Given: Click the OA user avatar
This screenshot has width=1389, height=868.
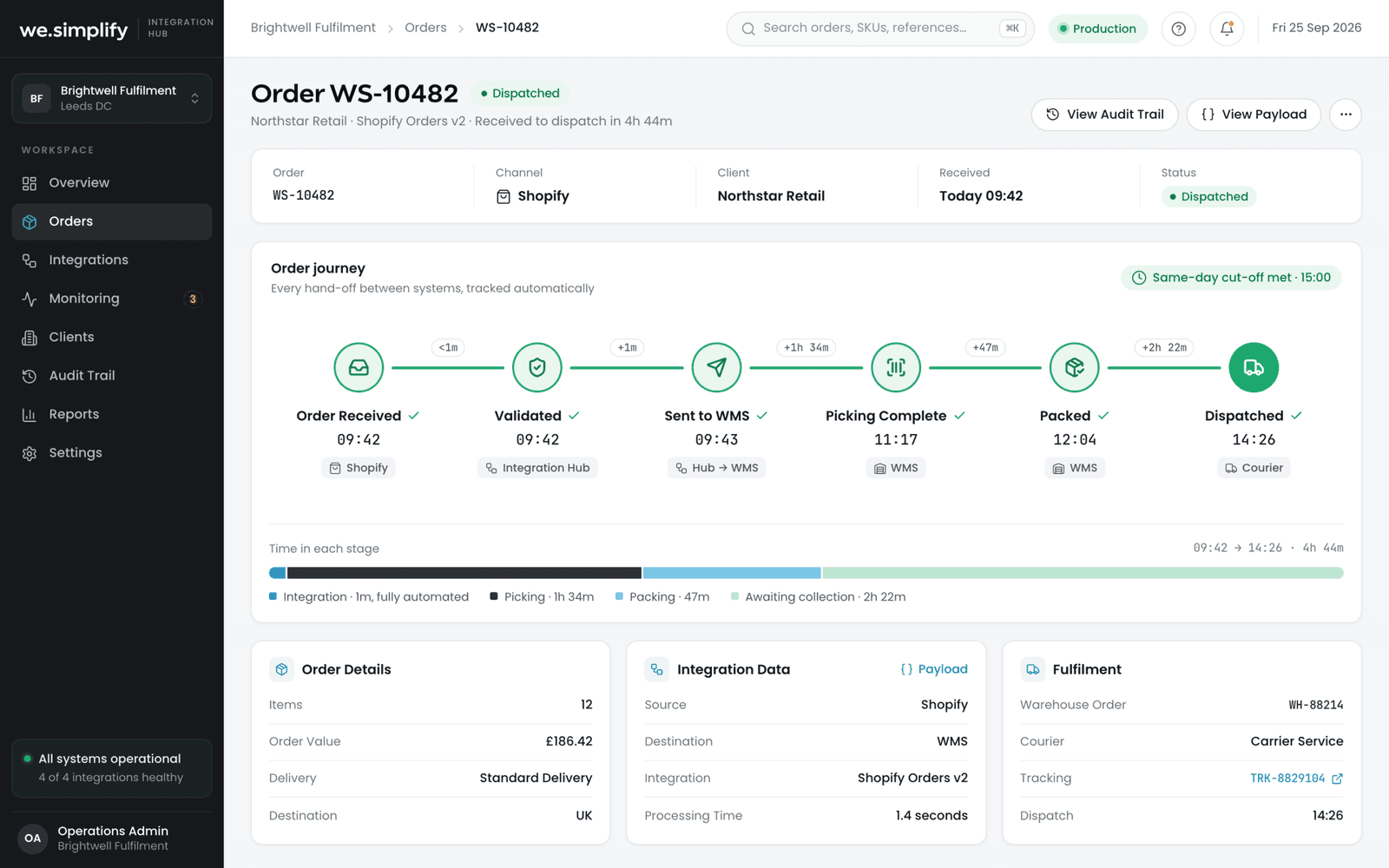Looking at the screenshot, I should (33, 838).
